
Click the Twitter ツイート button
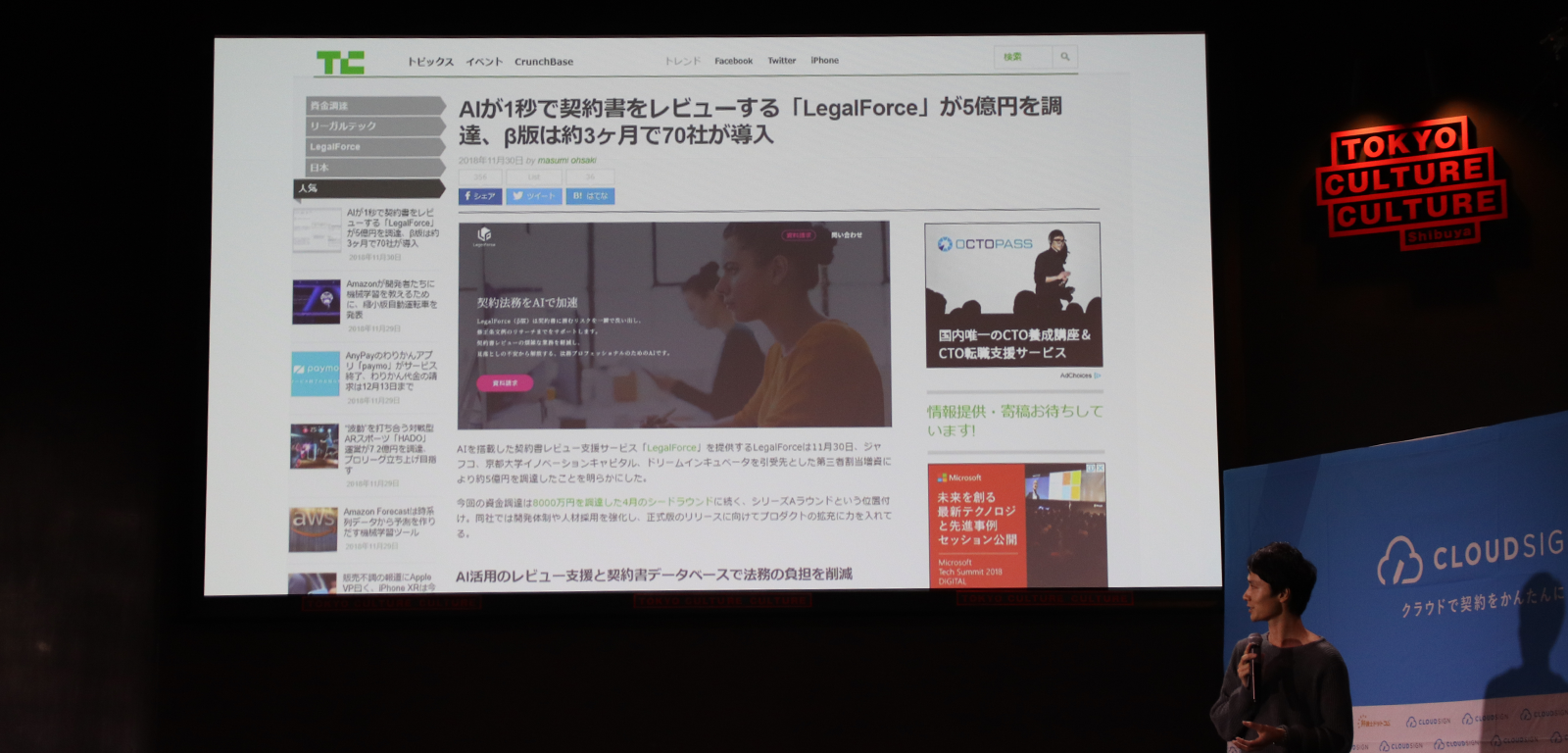(535, 196)
